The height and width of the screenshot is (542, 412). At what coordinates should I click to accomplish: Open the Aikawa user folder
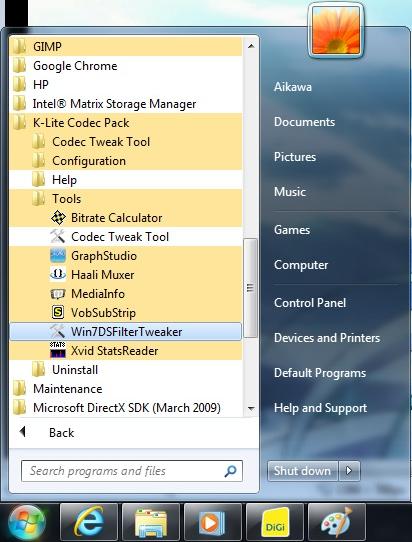[x=293, y=87]
